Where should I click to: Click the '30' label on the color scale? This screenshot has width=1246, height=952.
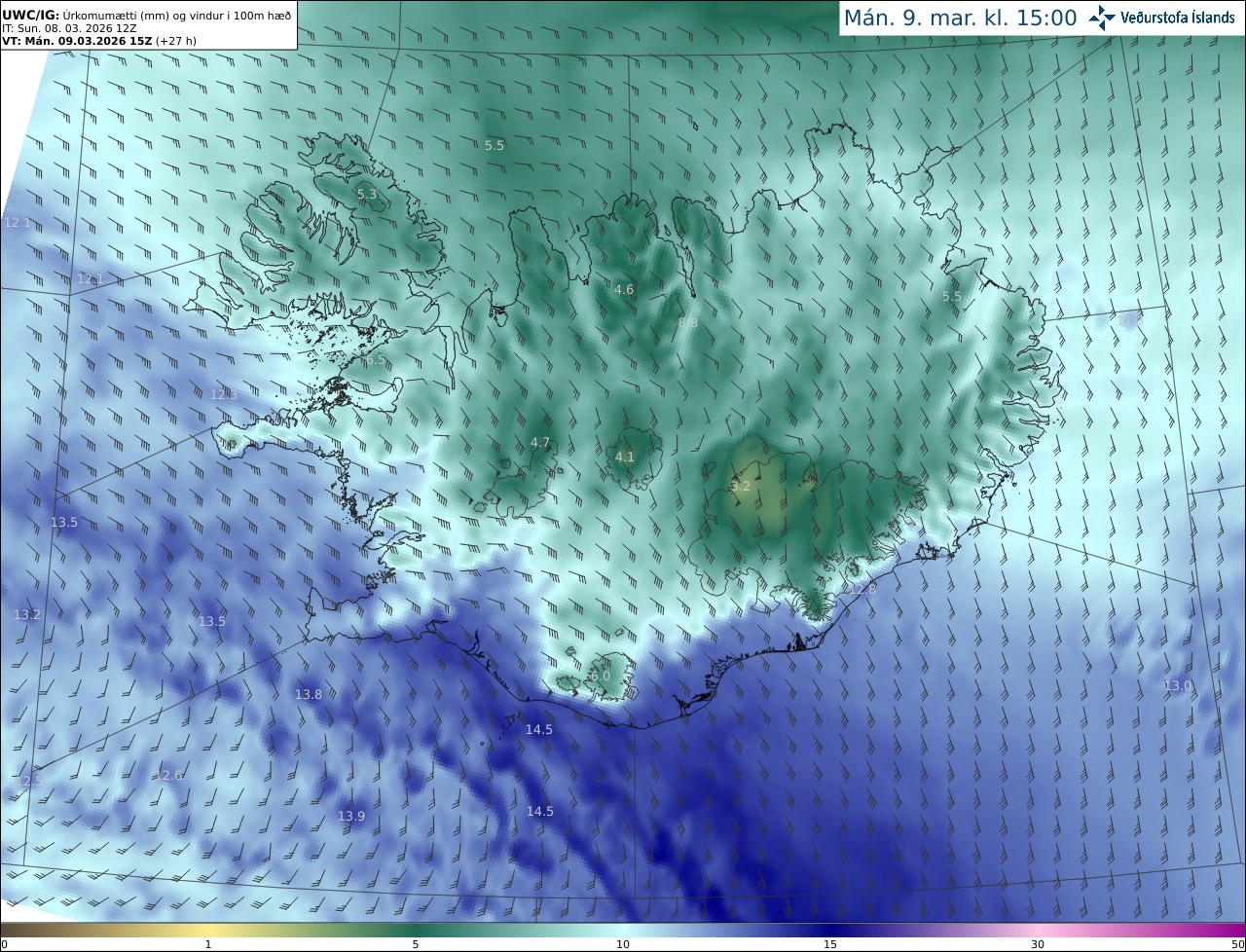click(x=1038, y=944)
